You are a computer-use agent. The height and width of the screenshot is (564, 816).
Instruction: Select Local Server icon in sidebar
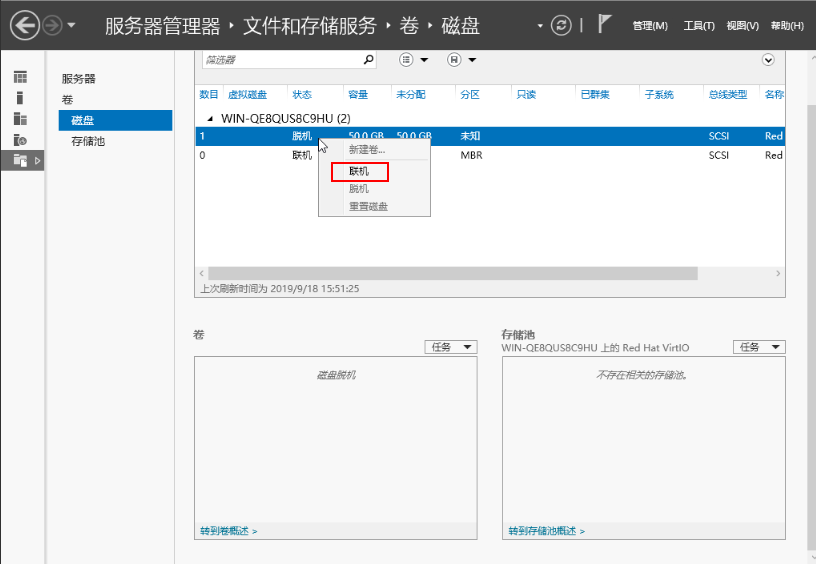tap(20, 98)
